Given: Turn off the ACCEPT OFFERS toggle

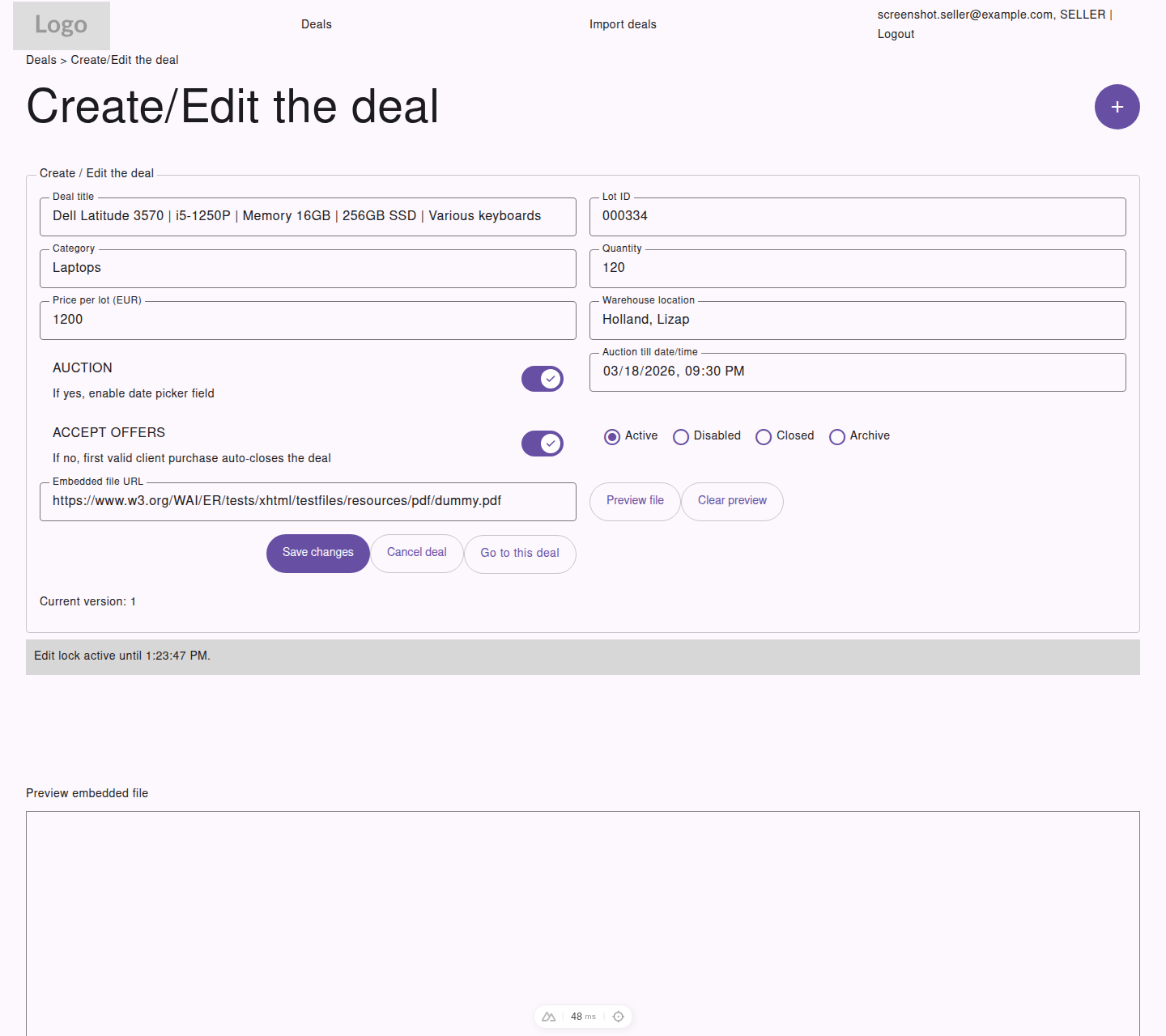Looking at the screenshot, I should click(542, 443).
